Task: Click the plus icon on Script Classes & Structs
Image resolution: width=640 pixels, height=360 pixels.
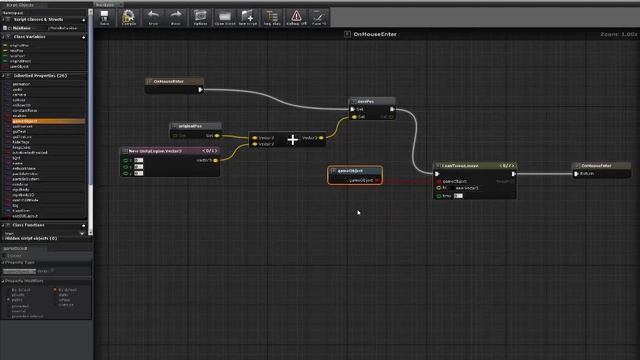Action: 84,20
